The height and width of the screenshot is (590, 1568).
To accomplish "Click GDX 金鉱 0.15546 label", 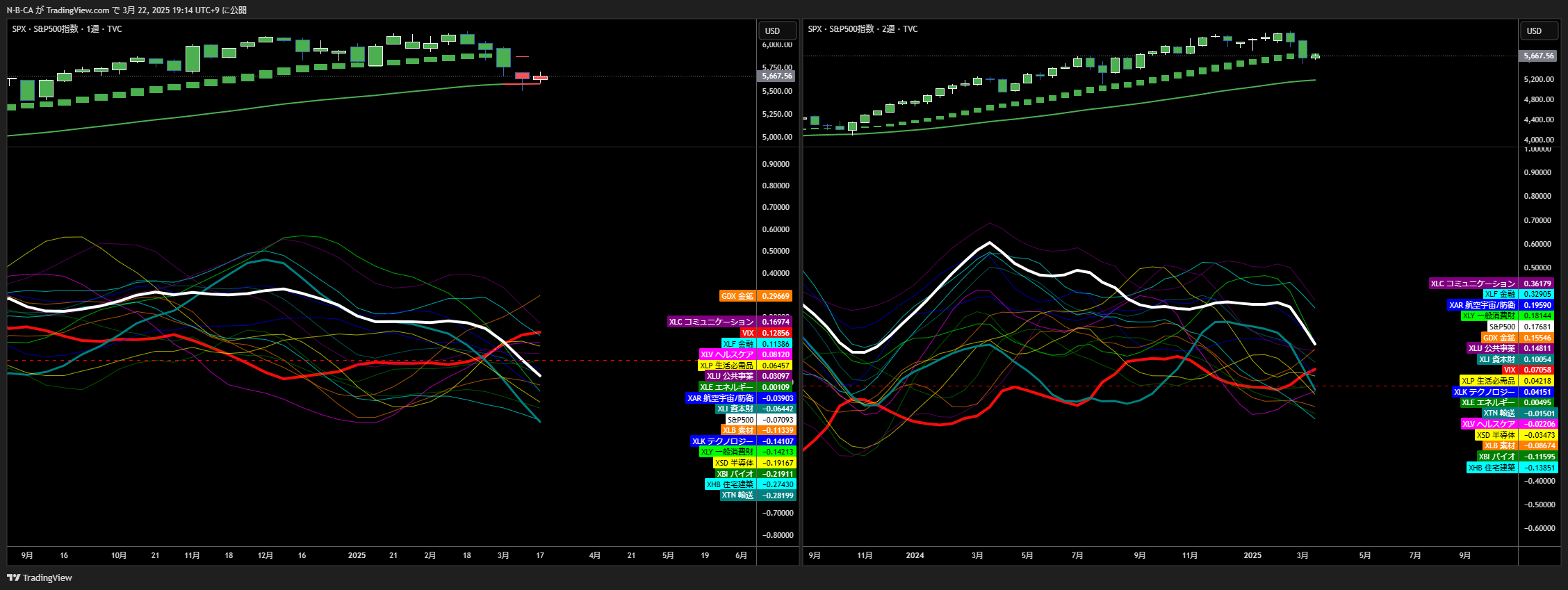I will coord(1518,338).
